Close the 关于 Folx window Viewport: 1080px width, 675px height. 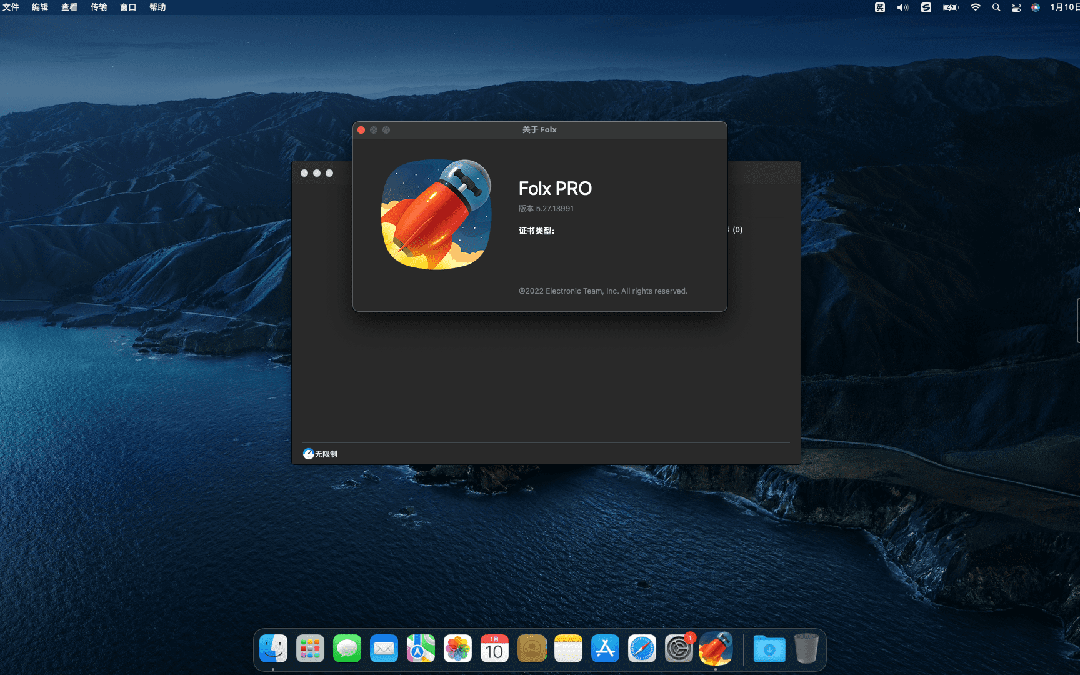pos(361,130)
